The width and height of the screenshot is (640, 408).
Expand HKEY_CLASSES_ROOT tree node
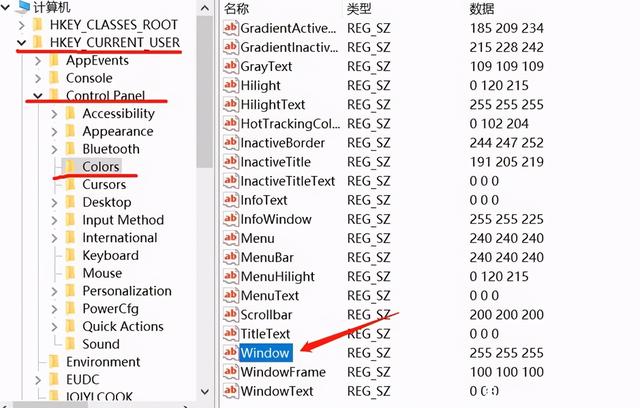[22, 25]
